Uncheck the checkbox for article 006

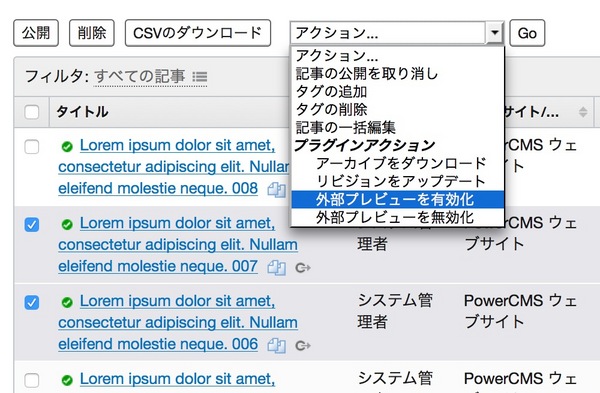click(x=32, y=302)
